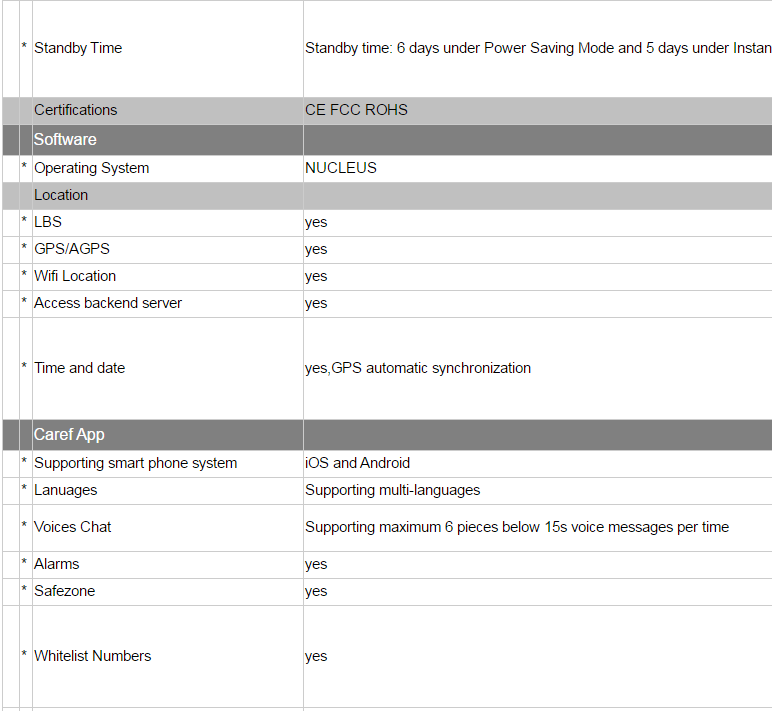Select the Whitelist Numbers label
Image resolution: width=774 pixels, height=711 pixels.
93,656
